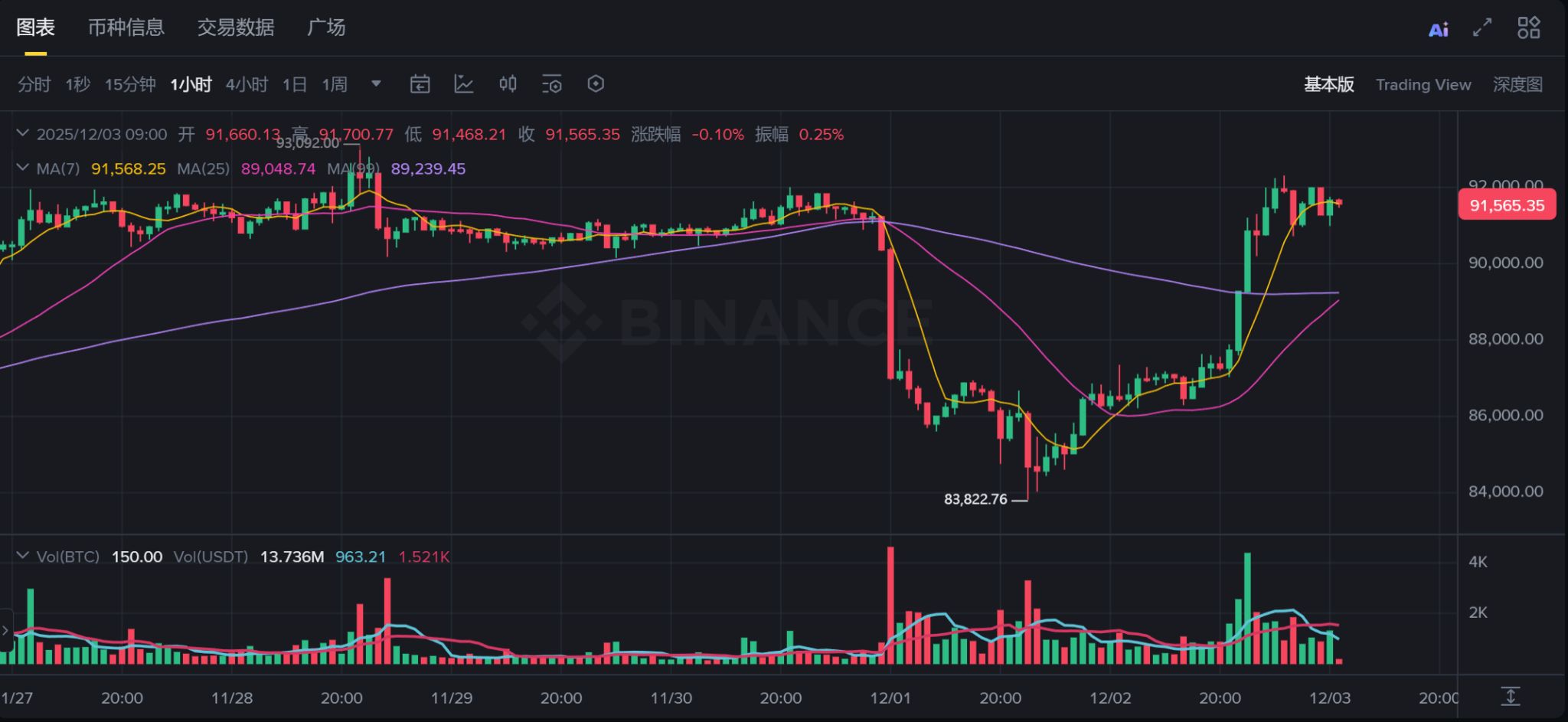Select the 15分钟 timeframe
This screenshot has width=1568, height=722.
point(130,84)
